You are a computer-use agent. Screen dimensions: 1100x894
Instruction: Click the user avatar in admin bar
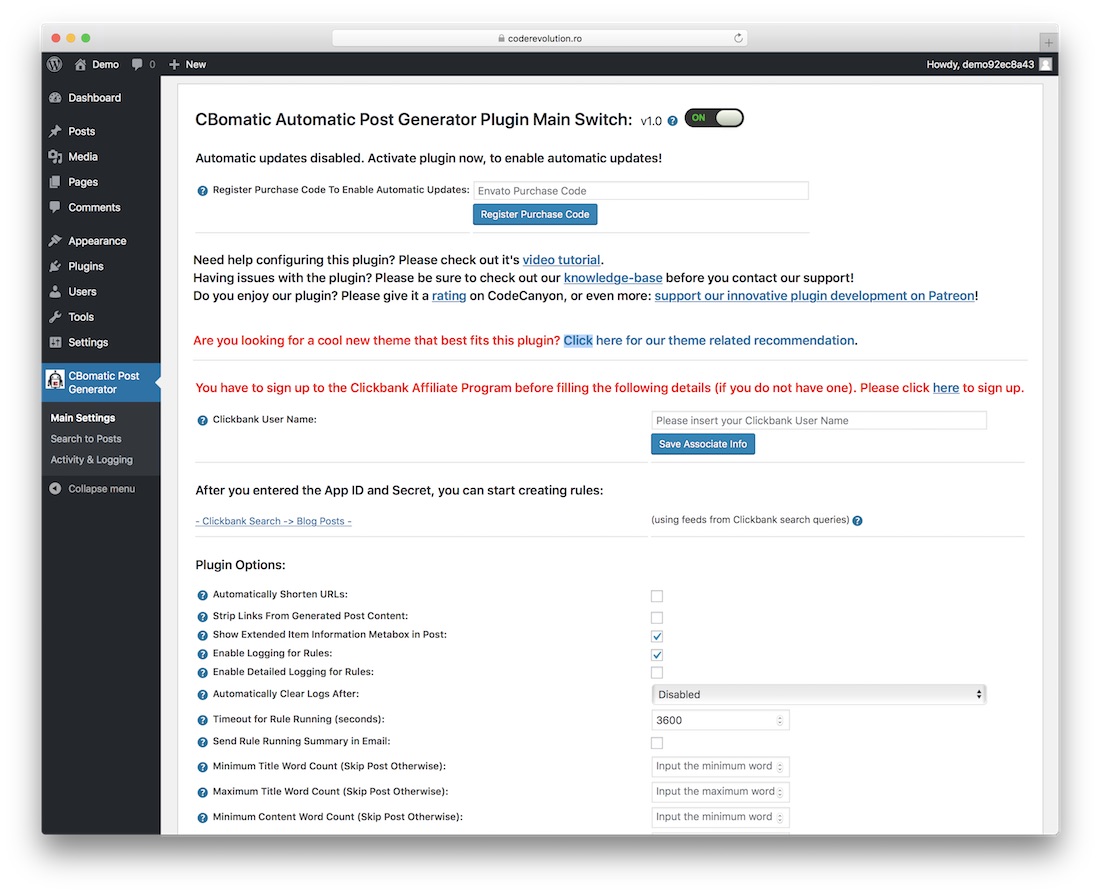coord(1045,64)
